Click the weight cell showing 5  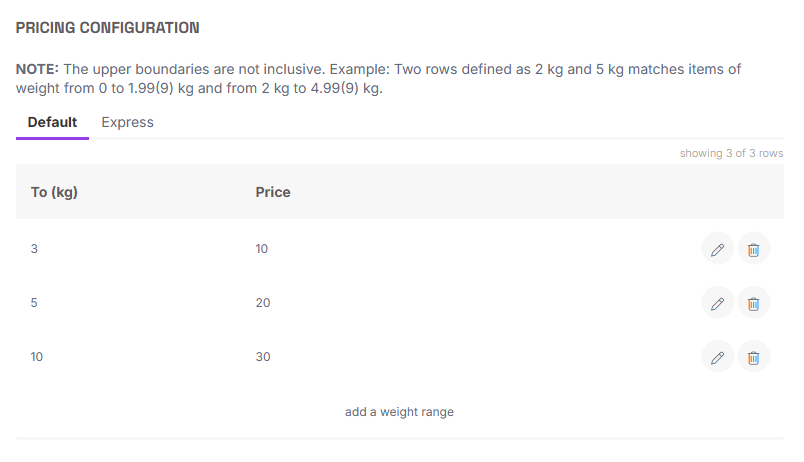click(35, 303)
